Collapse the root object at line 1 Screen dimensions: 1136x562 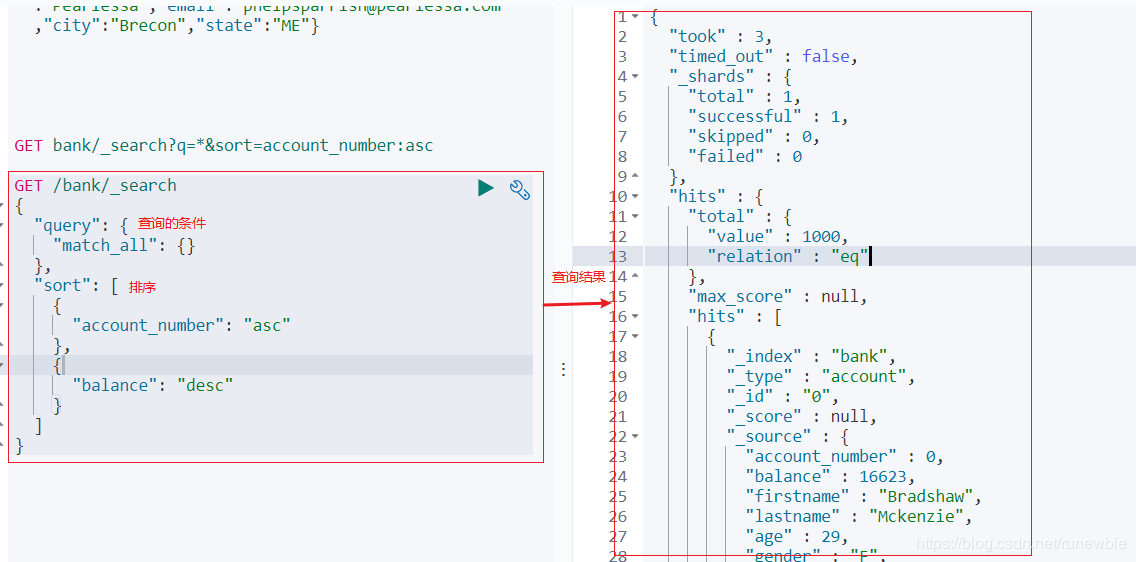coord(635,16)
